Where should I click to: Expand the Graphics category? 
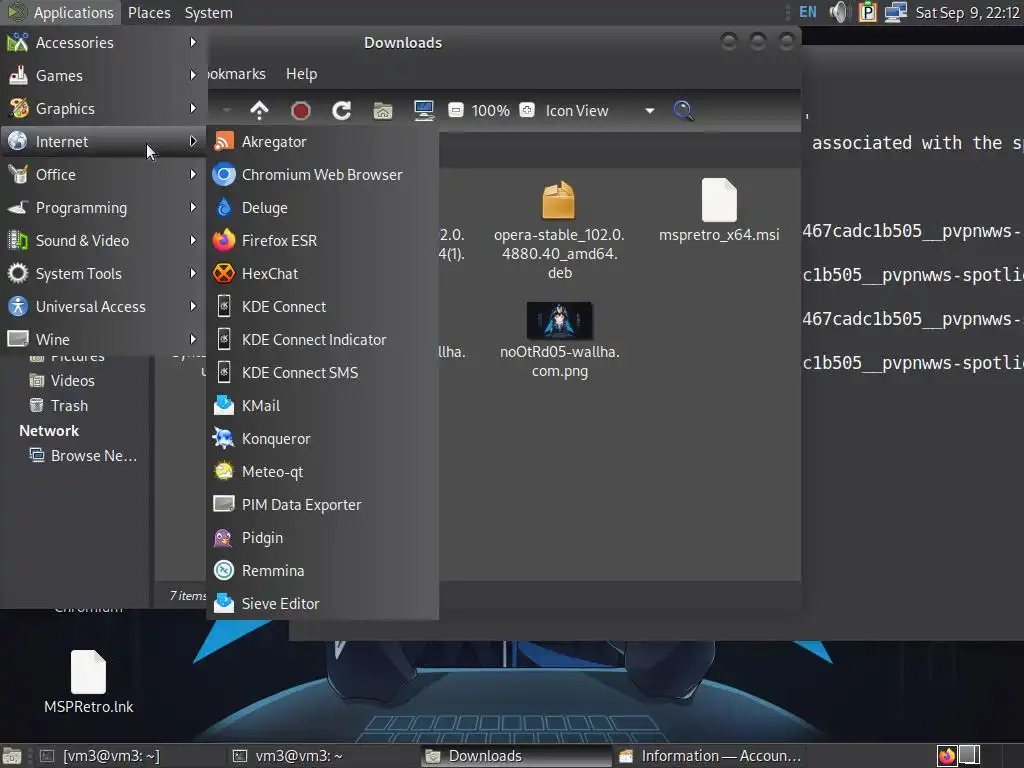(104, 108)
